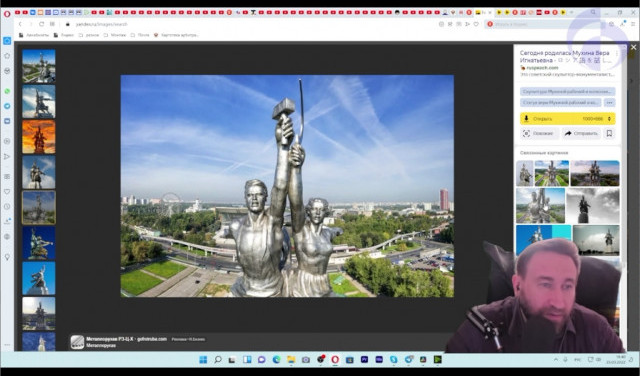
Task: Open the Картотека арбитра bookmark
Action: point(176,35)
